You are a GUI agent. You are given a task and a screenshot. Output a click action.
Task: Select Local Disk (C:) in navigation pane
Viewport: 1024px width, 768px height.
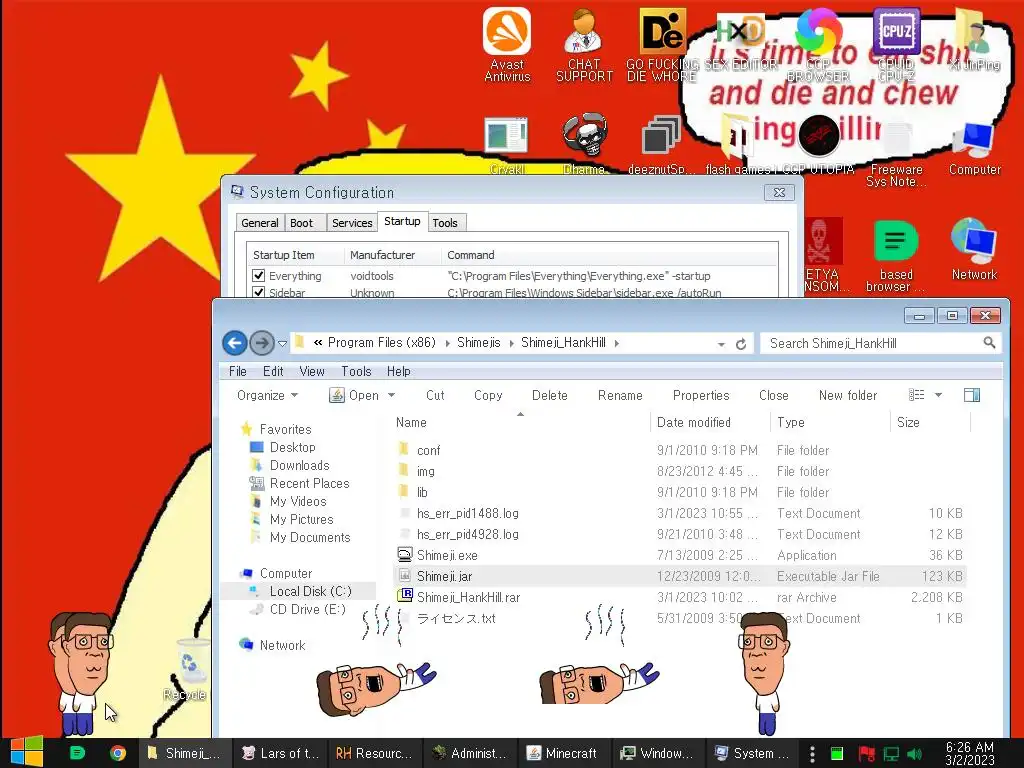pyautogui.click(x=310, y=591)
